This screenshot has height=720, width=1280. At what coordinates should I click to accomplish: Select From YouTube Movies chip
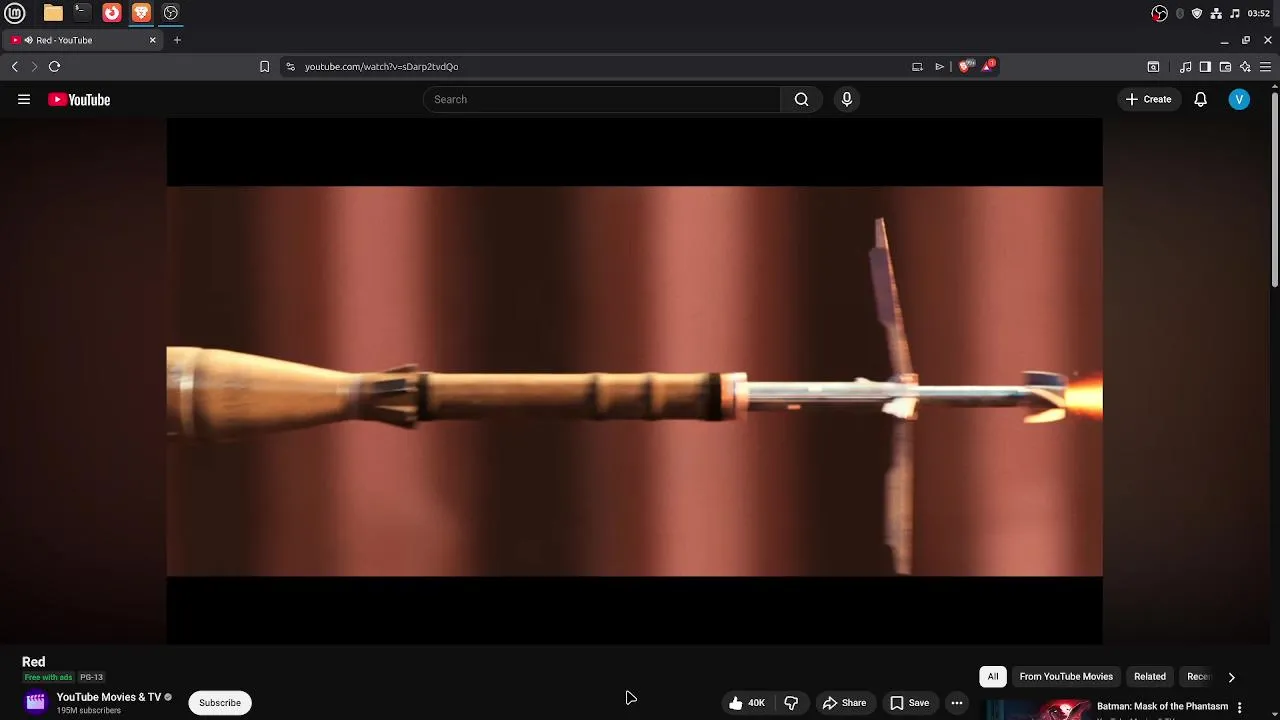[x=1066, y=677]
